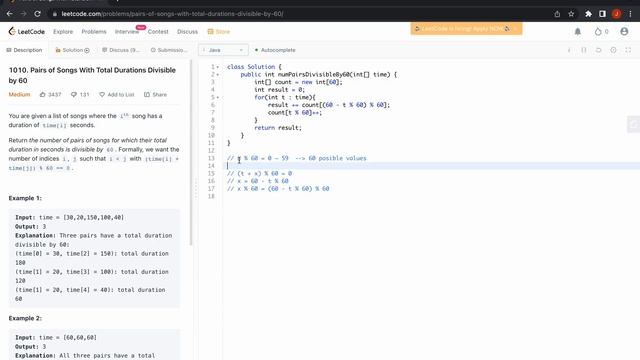Click the editor info icon
This screenshot has width=640, height=360.
tap(569, 50)
